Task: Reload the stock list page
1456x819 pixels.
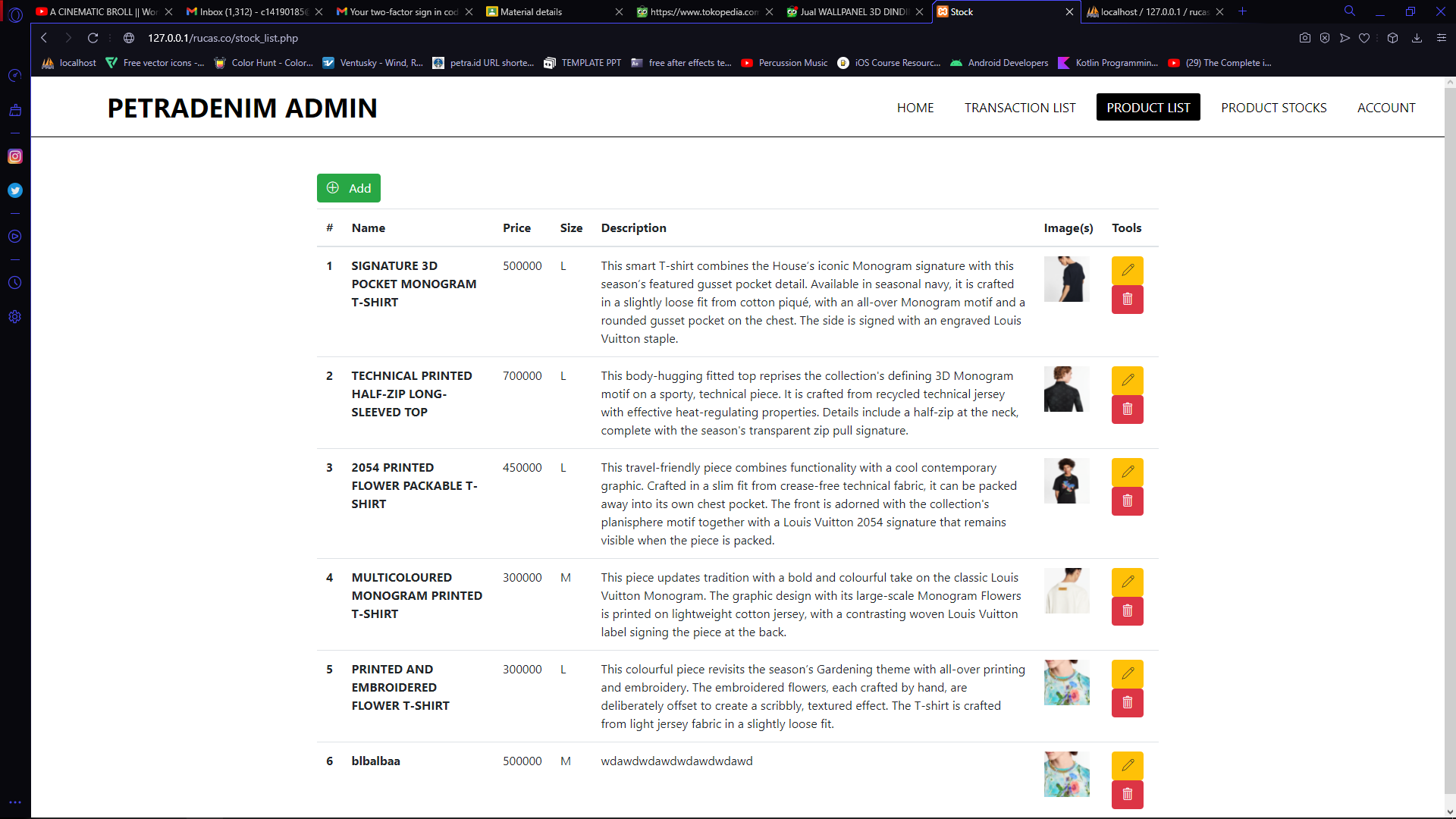Action: click(x=93, y=38)
